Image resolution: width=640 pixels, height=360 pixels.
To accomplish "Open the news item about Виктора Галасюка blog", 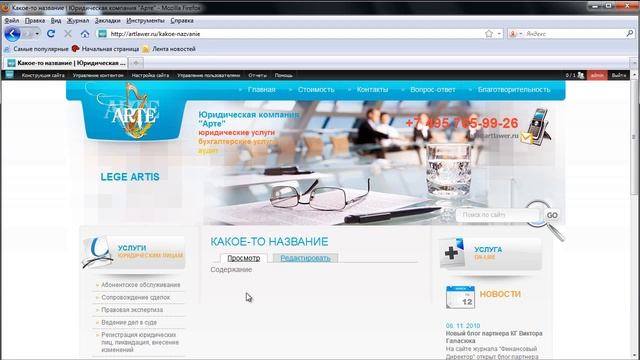I will 494,337.
